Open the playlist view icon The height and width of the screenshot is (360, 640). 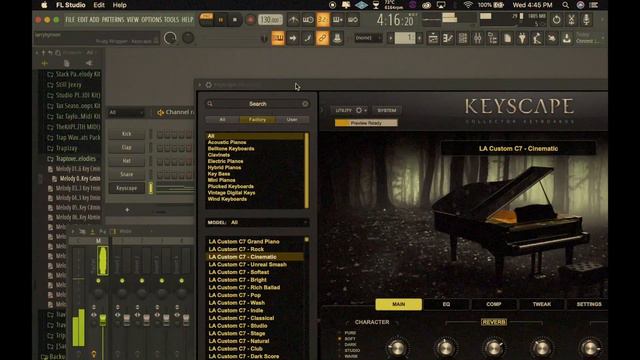tap(433, 38)
